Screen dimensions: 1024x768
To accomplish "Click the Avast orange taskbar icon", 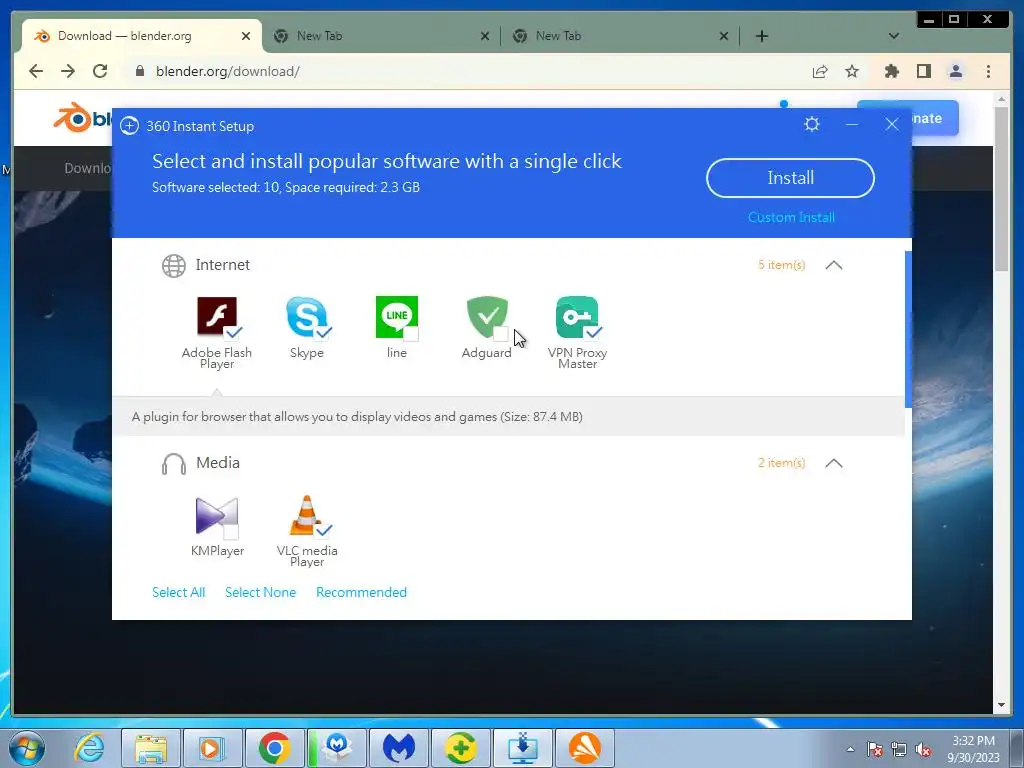I will [x=584, y=748].
